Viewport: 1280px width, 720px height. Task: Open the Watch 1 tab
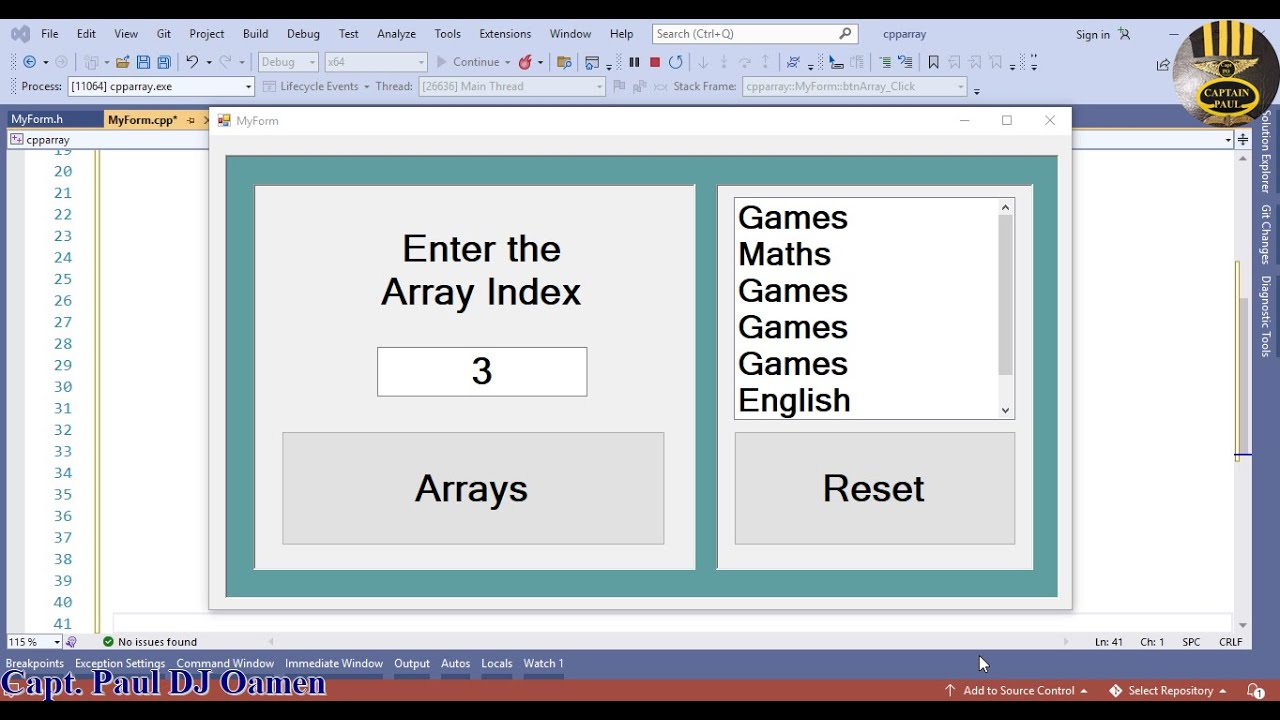pyautogui.click(x=544, y=664)
